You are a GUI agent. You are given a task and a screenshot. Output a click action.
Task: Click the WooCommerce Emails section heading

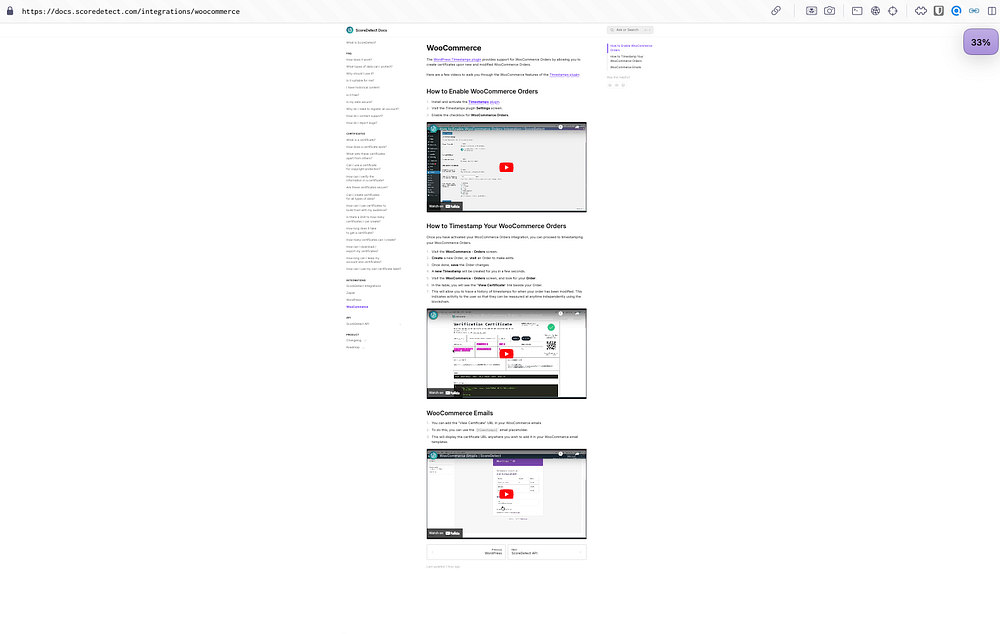tap(460, 413)
